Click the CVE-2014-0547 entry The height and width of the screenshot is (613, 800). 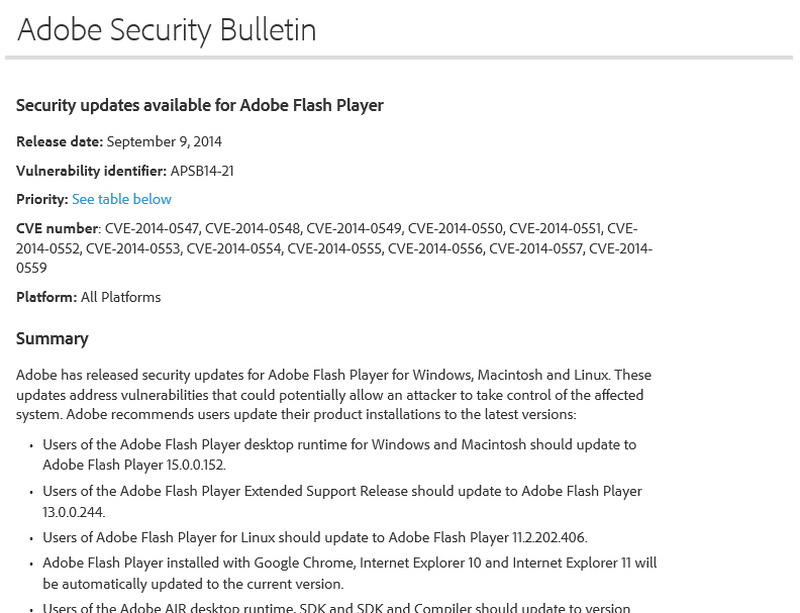151,229
